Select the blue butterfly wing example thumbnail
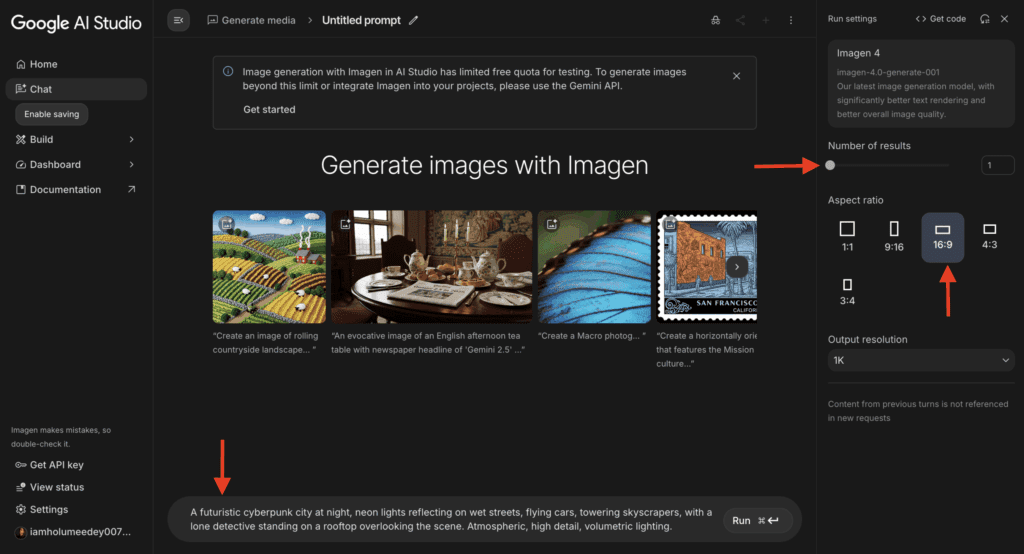This screenshot has height=554, width=1024. tap(594, 267)
